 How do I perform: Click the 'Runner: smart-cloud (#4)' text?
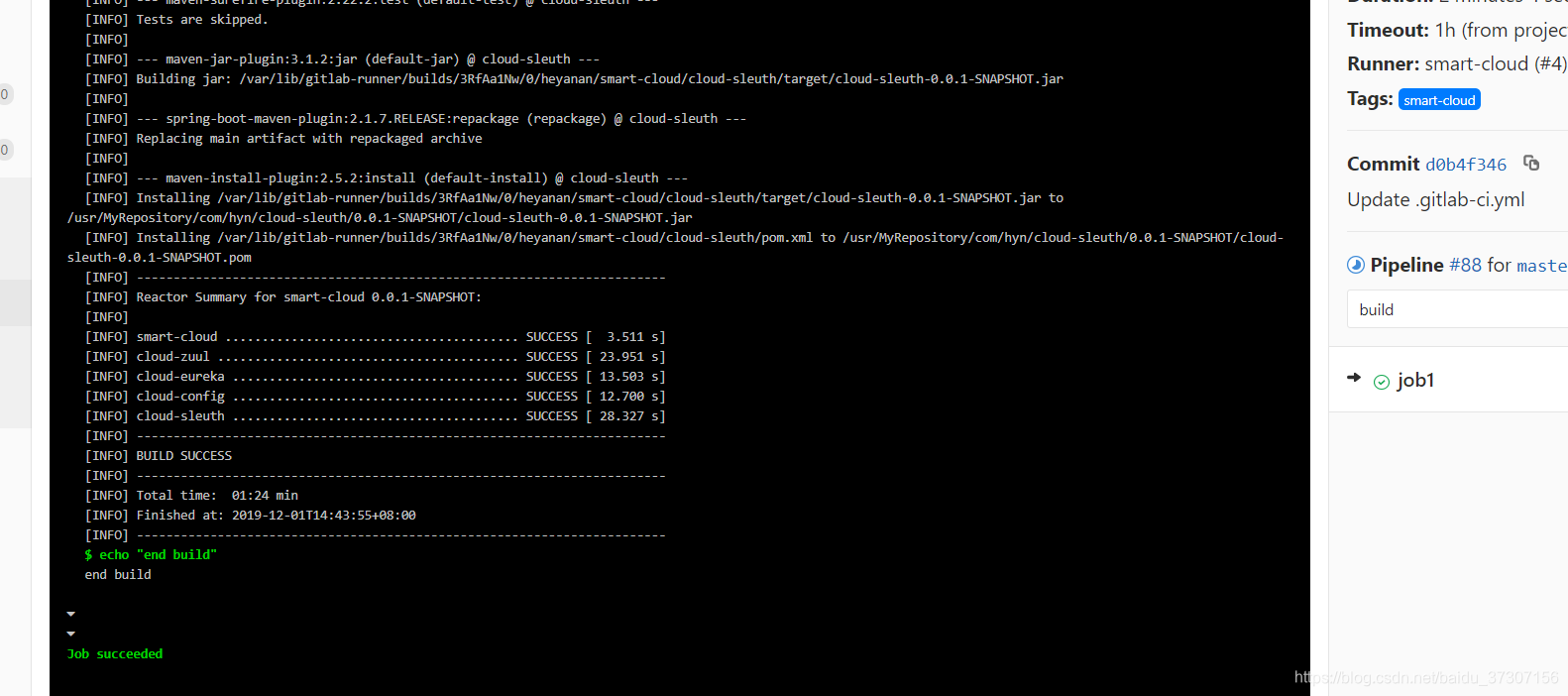point(1457,63)
